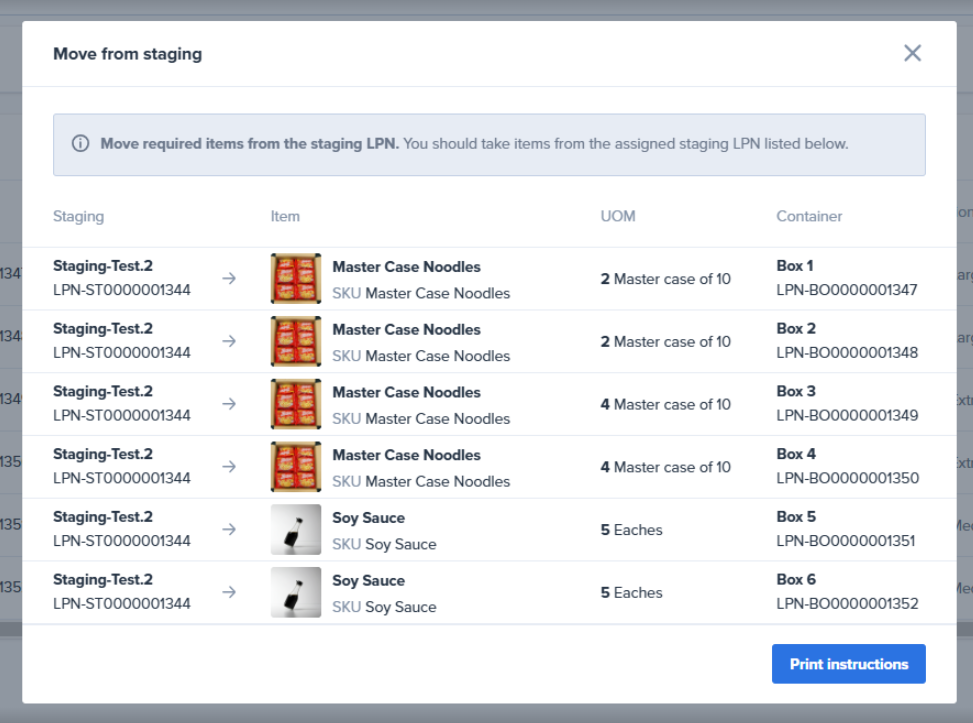Click the Staging column header
Viewport: 973px width, 723px height.
(78, 216)
